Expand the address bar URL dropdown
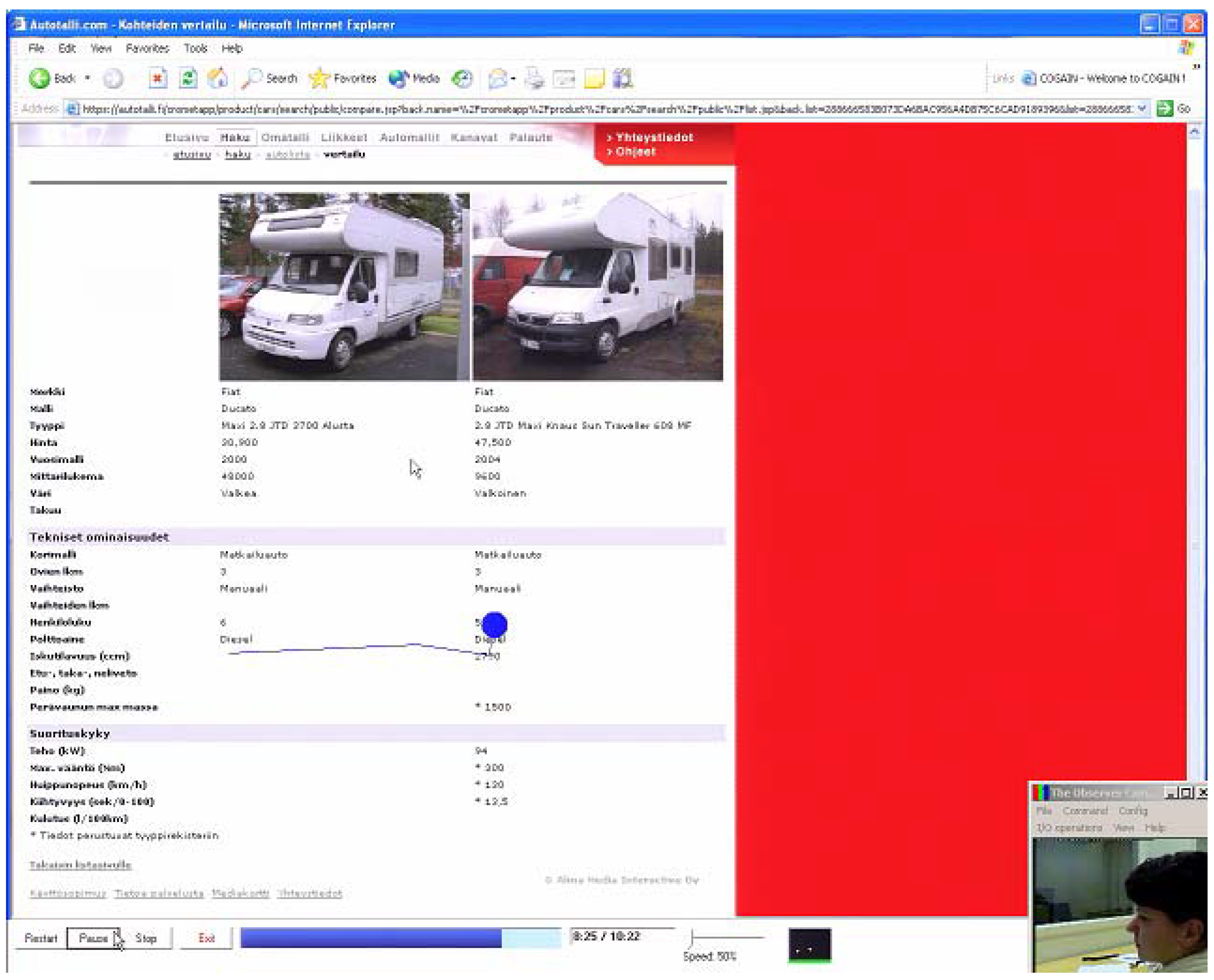The height and width of the screenshot is (980, 1214). (1142, 109)
